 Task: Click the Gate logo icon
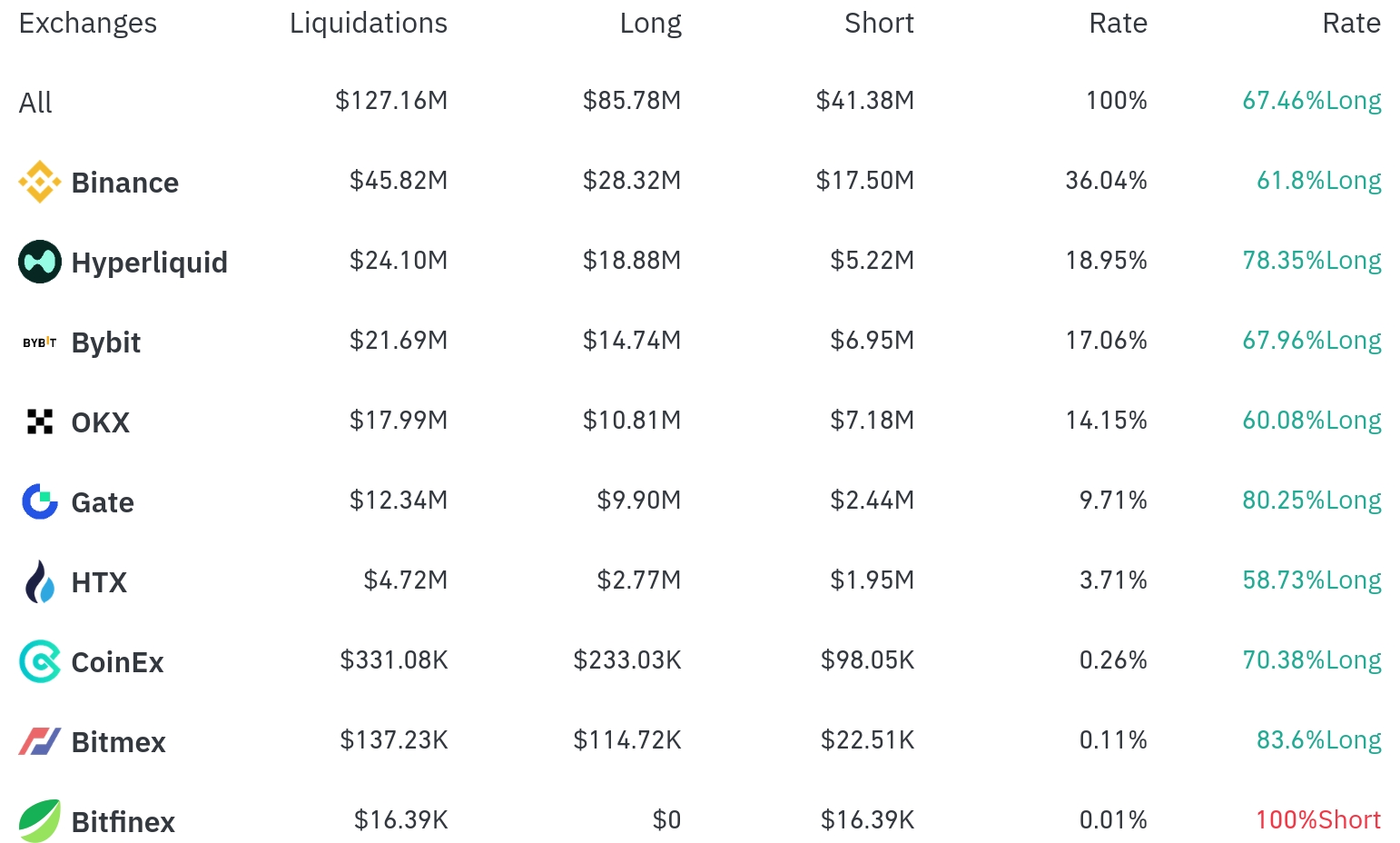tap(40, 501)
